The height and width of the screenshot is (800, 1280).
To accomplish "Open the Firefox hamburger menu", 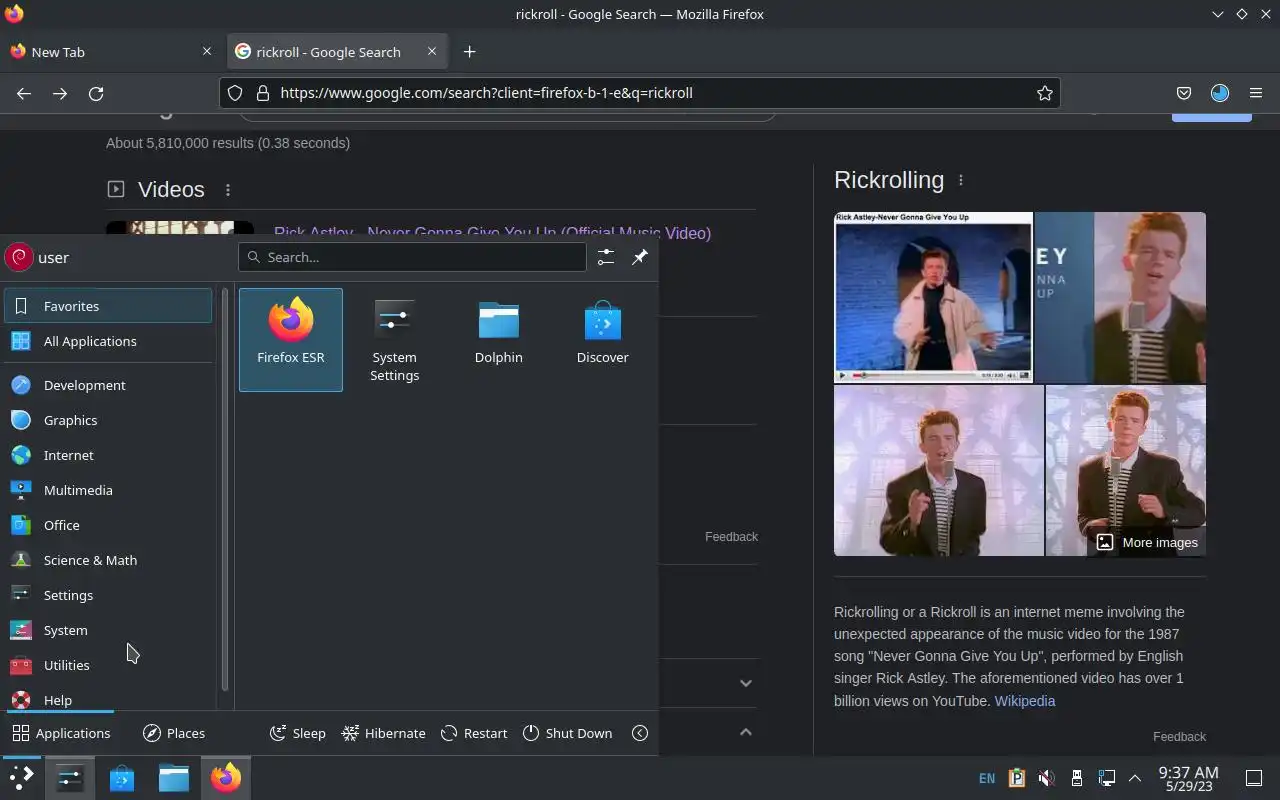I will pos(1256,93).
